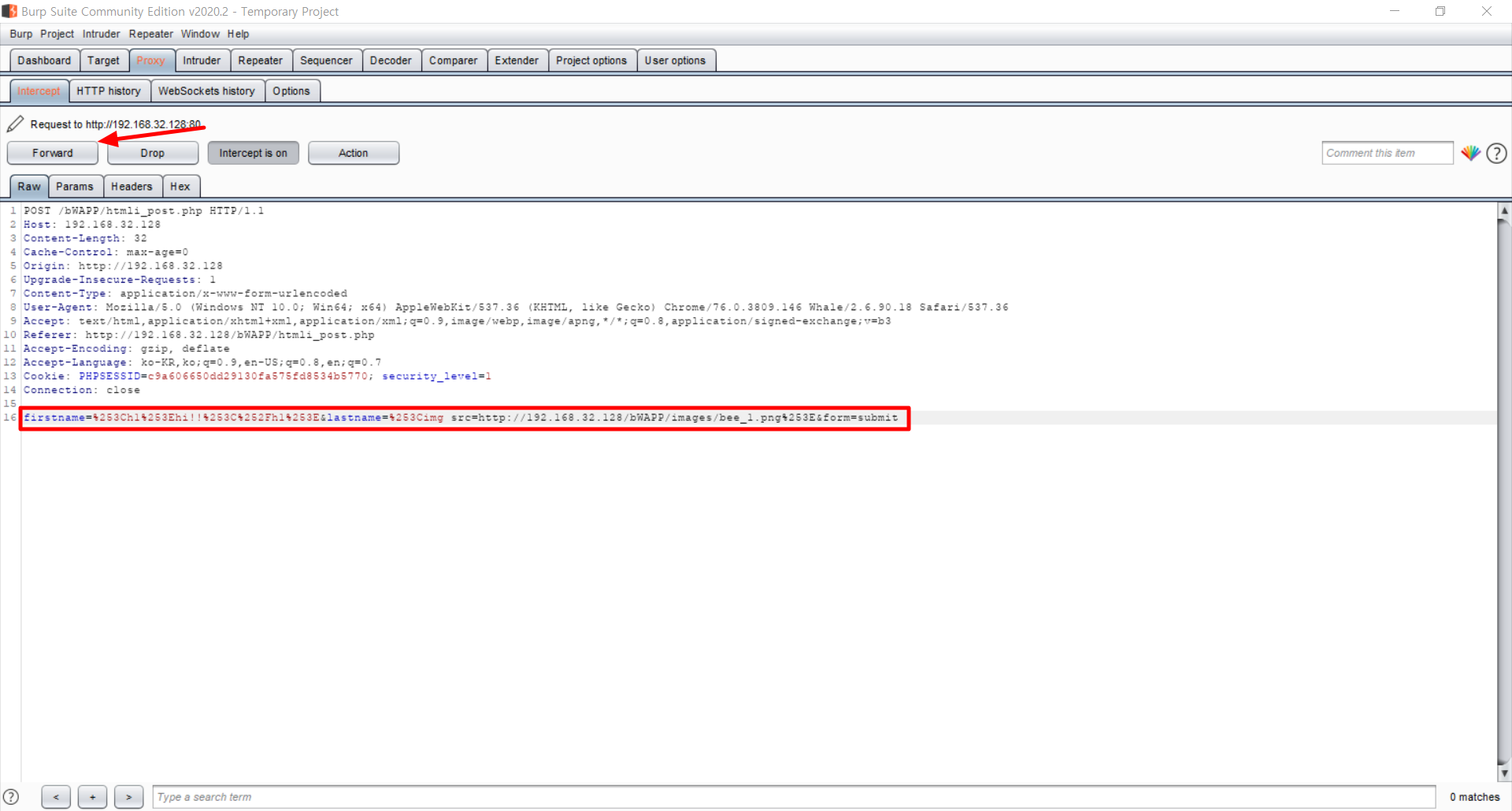
Task: Select the Raw request view tab
Action: click(x=29, y=187)
